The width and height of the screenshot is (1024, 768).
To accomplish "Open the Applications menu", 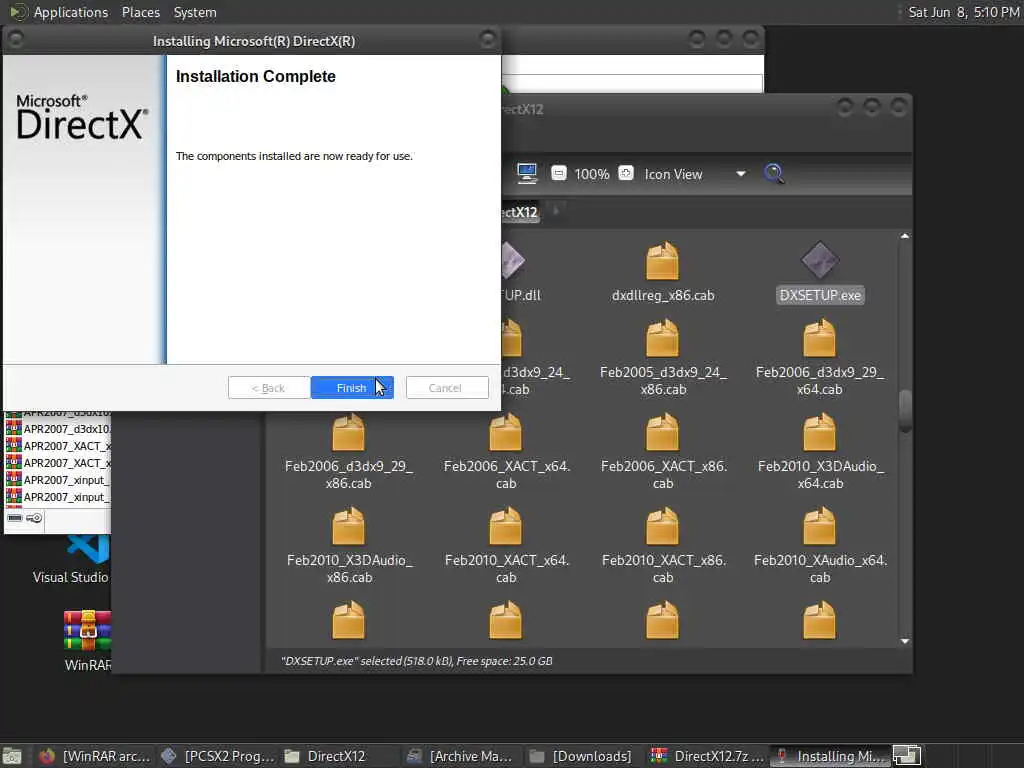I will click(x=71, y=12).
